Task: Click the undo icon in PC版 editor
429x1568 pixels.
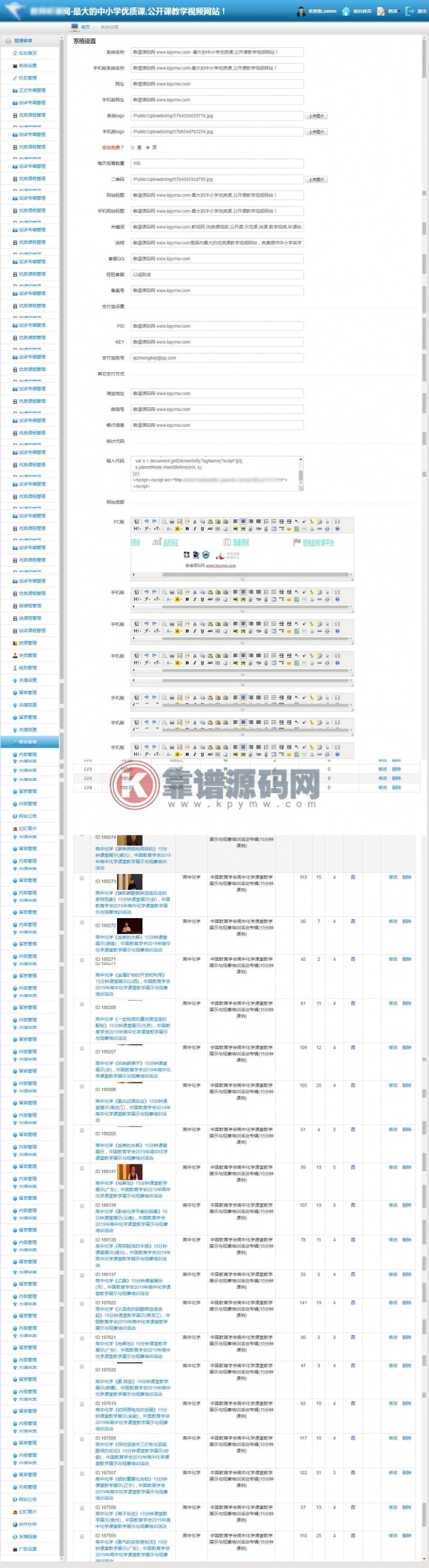Action: pos(146,521)
